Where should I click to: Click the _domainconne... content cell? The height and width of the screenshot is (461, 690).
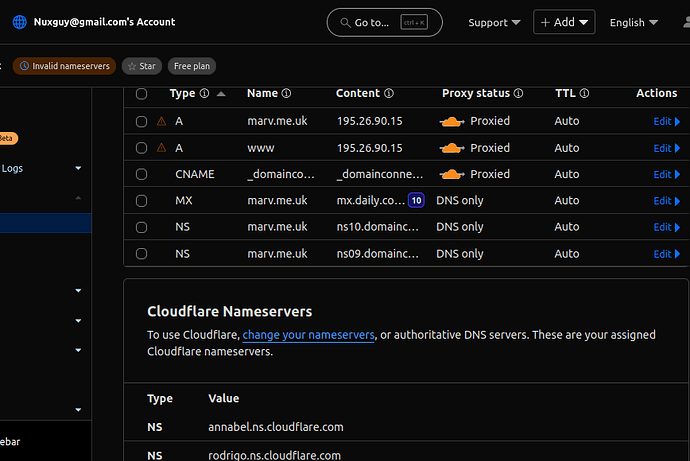(380, 174)
